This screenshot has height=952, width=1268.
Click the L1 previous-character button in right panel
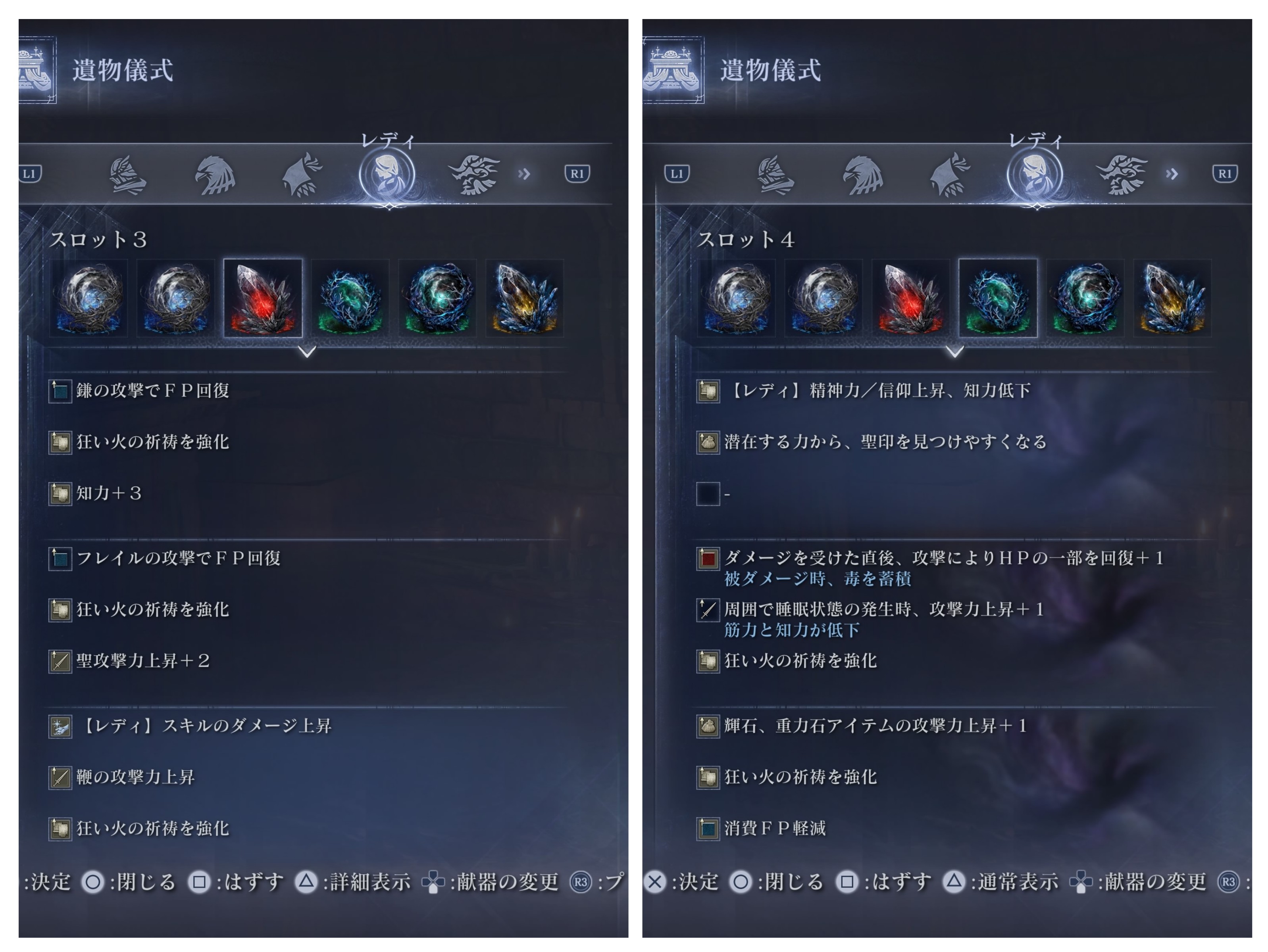click(x=677, y=174)
